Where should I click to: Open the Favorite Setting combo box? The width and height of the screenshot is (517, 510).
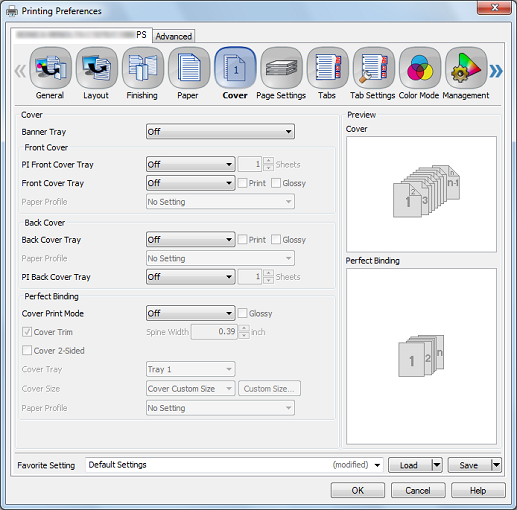(234, 465)
